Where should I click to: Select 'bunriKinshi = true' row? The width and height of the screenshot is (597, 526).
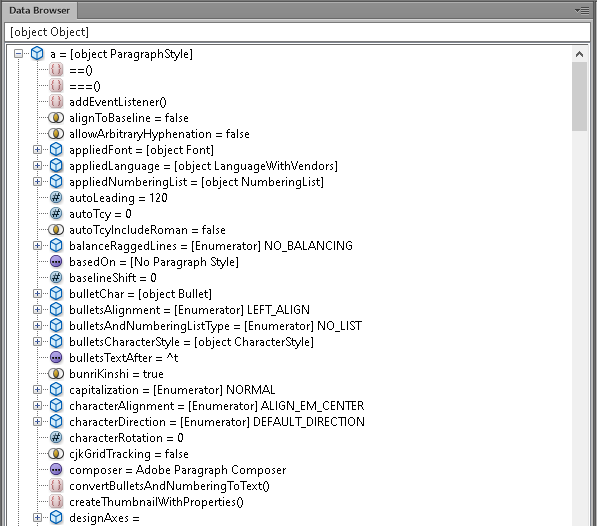point(116,374)
